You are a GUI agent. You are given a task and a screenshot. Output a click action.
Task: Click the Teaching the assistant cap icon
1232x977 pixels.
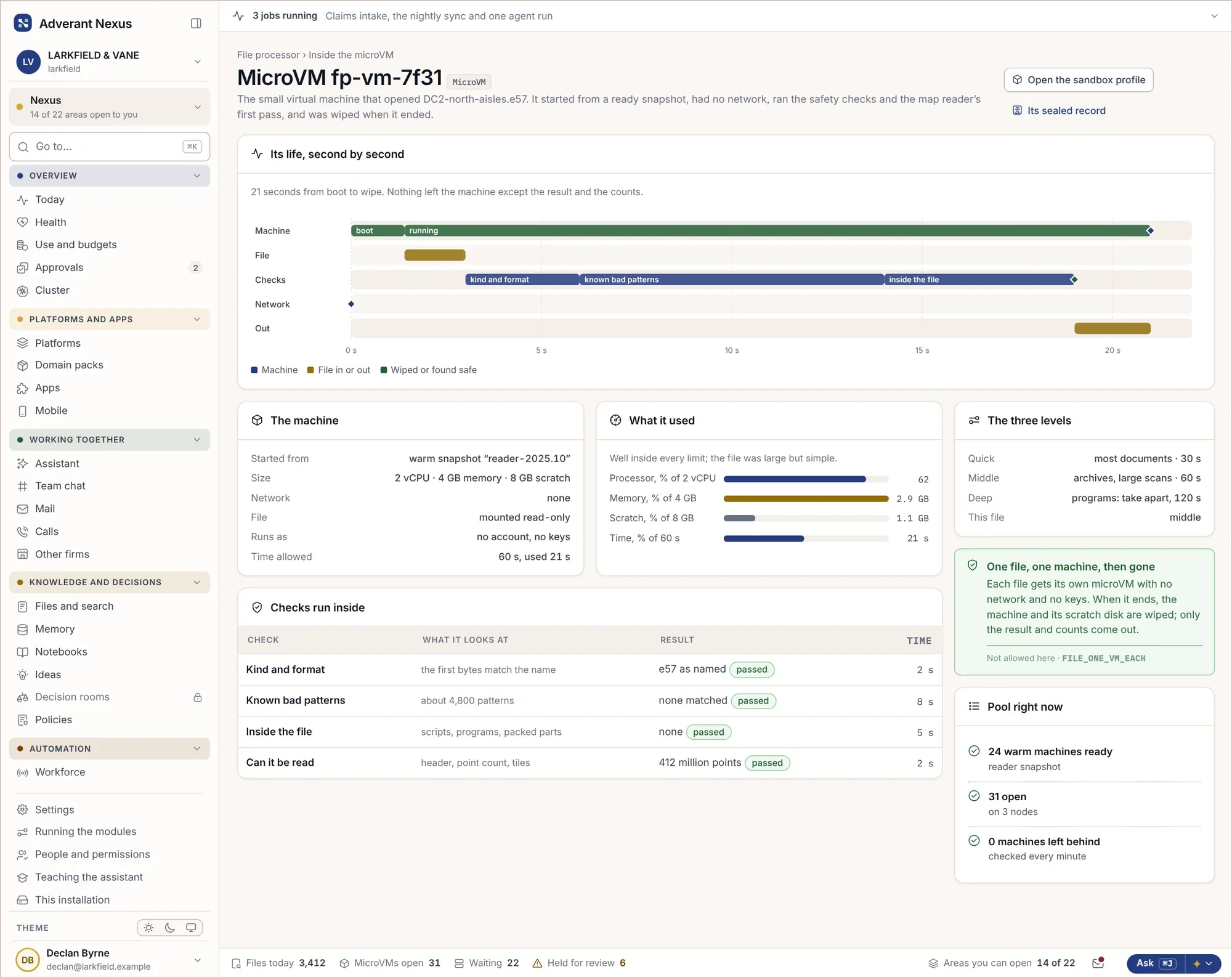pos(23,877)
